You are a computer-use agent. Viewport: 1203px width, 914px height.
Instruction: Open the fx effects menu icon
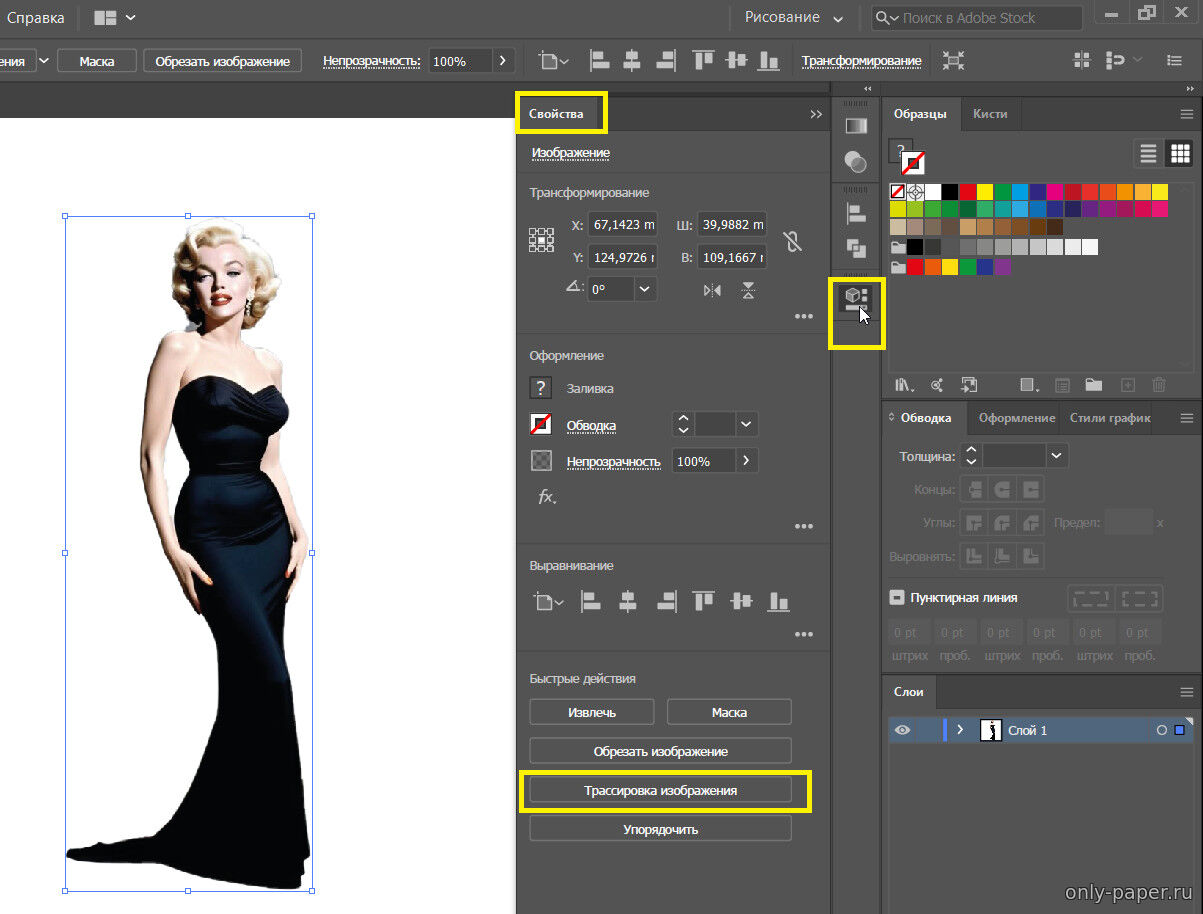pyautogui.click(x=546, y=496)
